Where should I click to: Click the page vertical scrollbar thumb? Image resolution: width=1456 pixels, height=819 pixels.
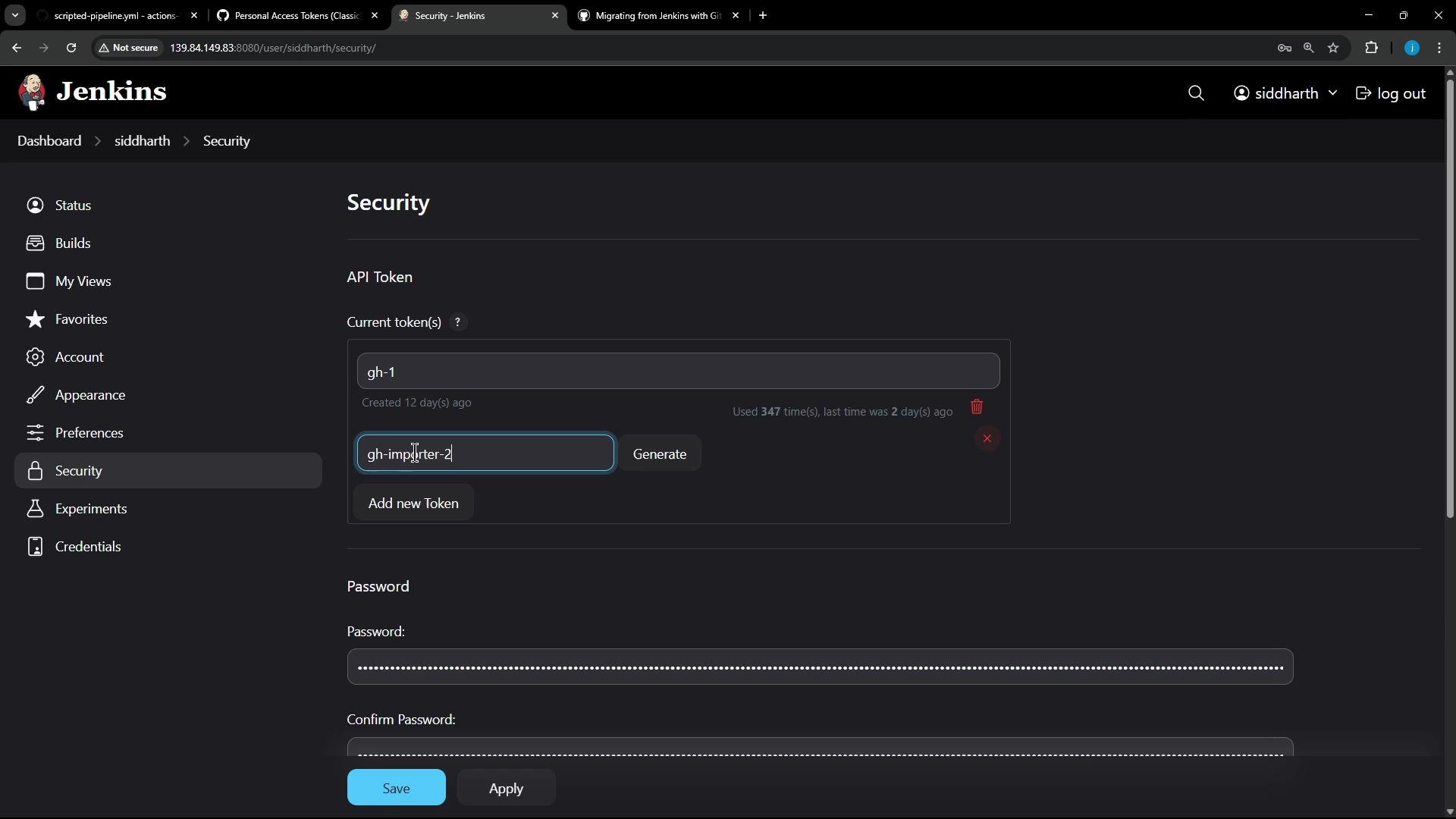1450,298
